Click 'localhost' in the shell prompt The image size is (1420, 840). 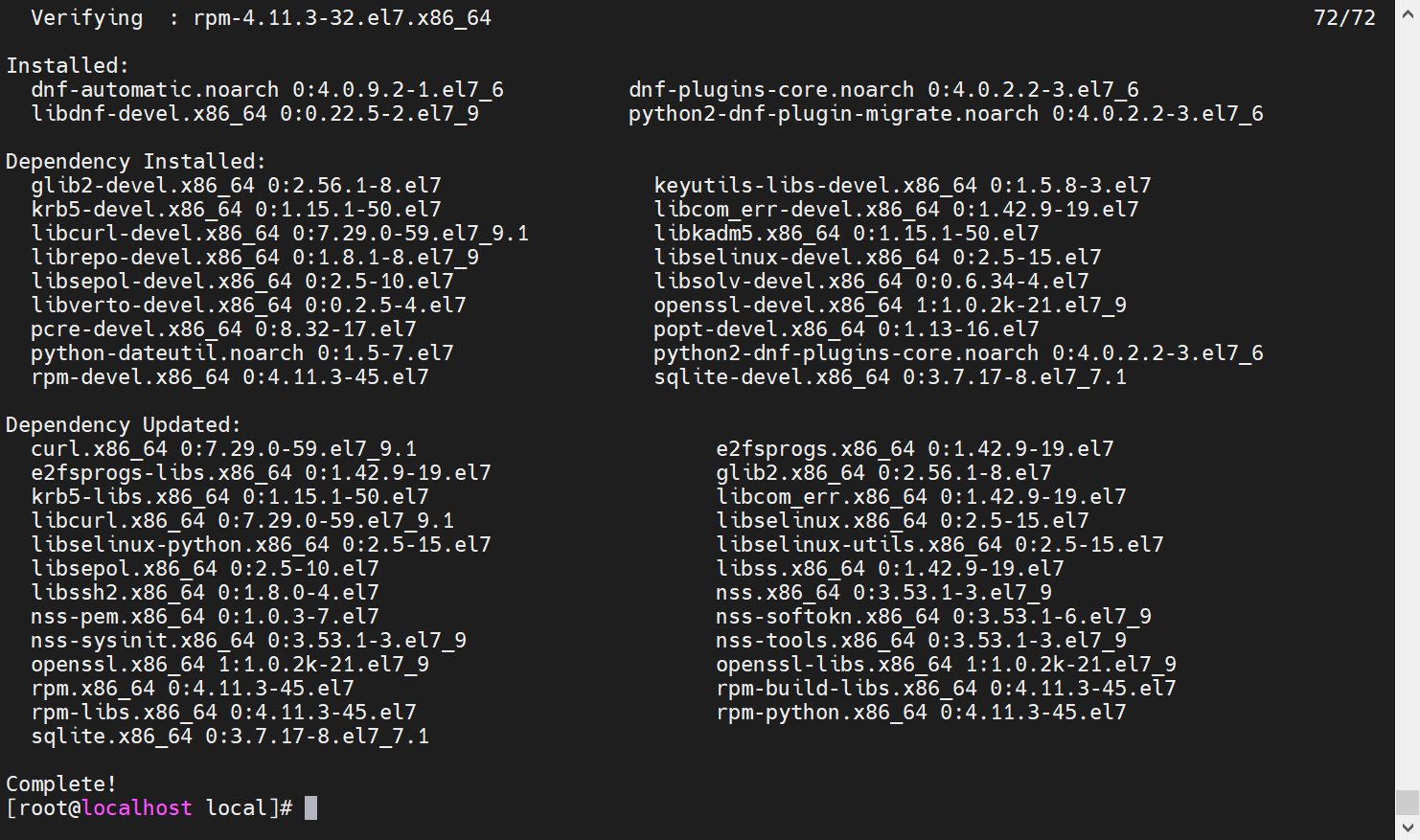pyautogui.click(x=137, y=807)
